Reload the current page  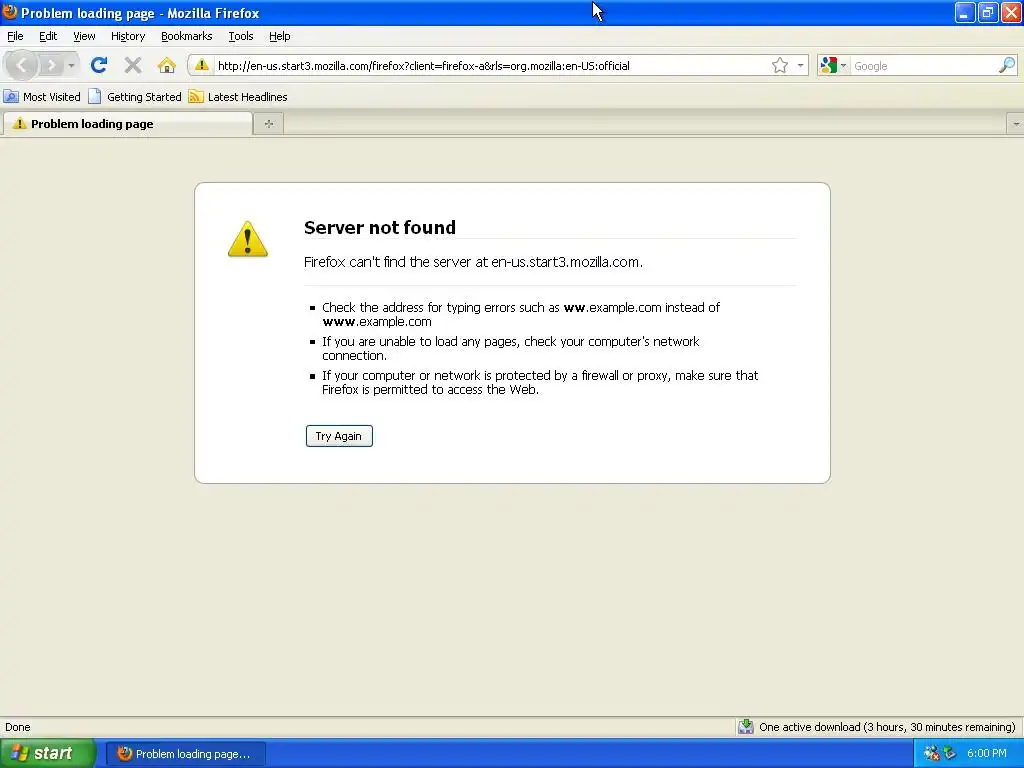[x=99, y=65]
